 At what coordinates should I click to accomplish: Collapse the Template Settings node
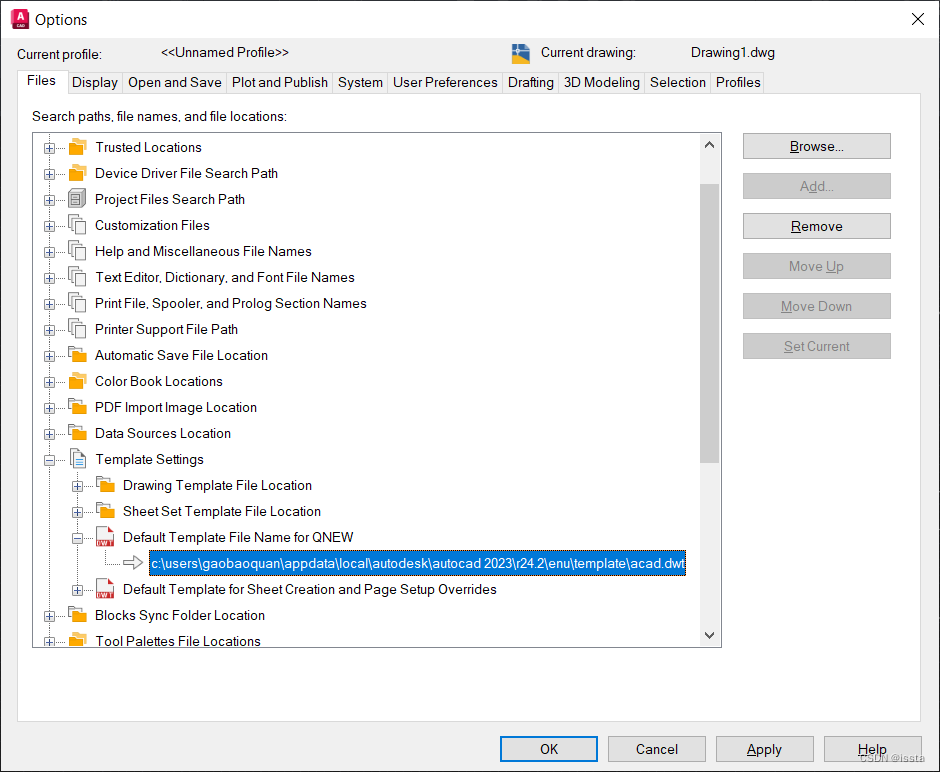(50, 460)
